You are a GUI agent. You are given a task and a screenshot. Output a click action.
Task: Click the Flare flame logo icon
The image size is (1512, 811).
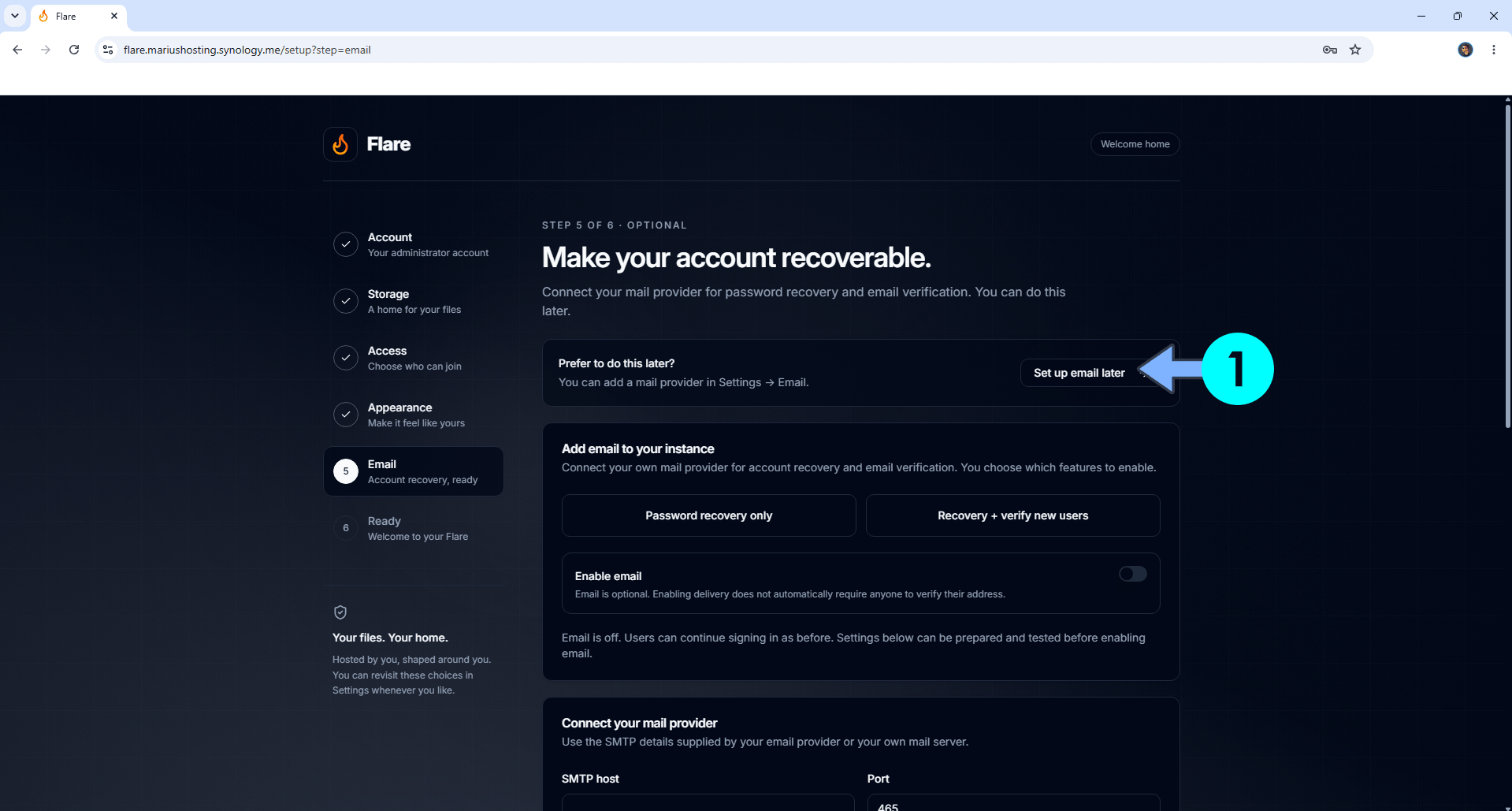(x=340, y=144)
